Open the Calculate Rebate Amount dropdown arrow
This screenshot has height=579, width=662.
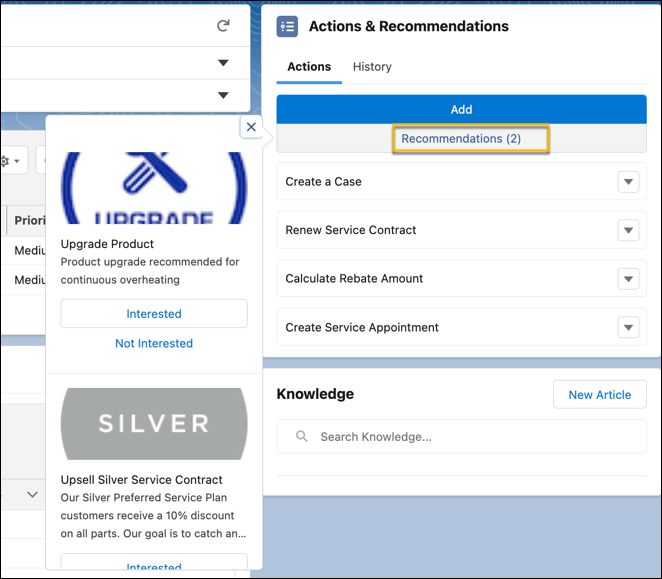[628, 279]
